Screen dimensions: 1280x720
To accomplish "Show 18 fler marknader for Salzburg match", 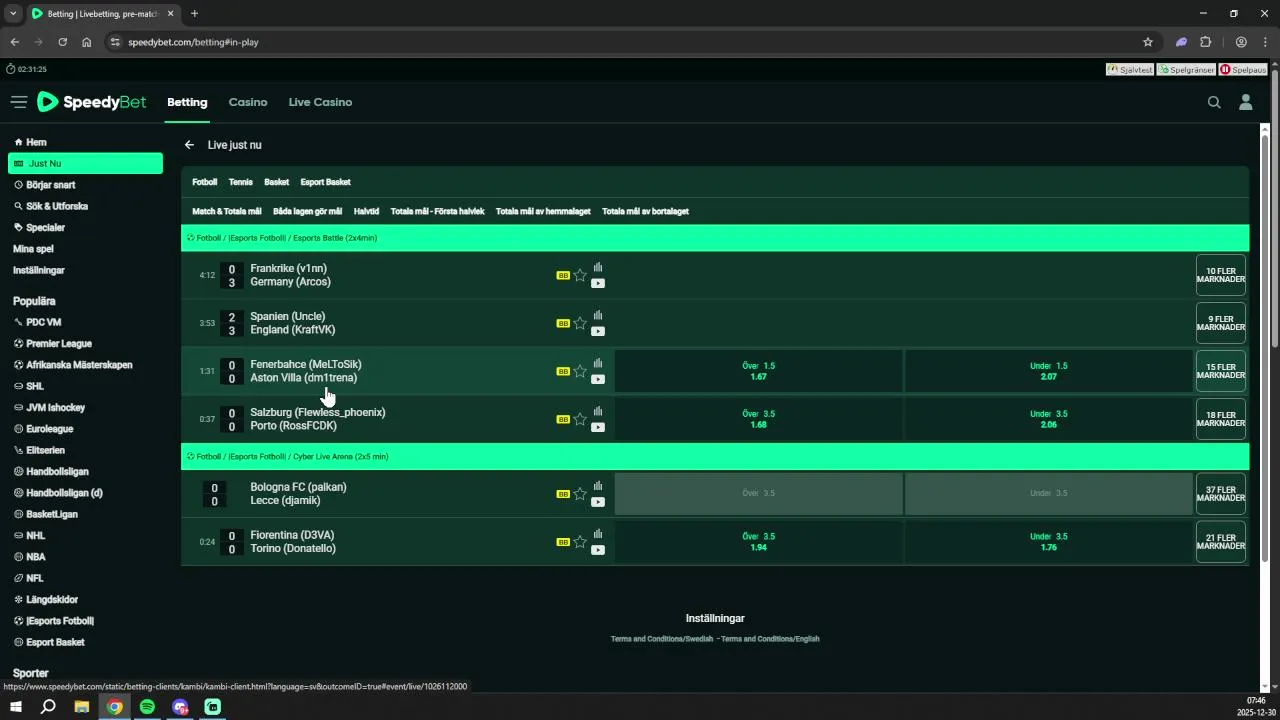I will tap(1221, 419).
